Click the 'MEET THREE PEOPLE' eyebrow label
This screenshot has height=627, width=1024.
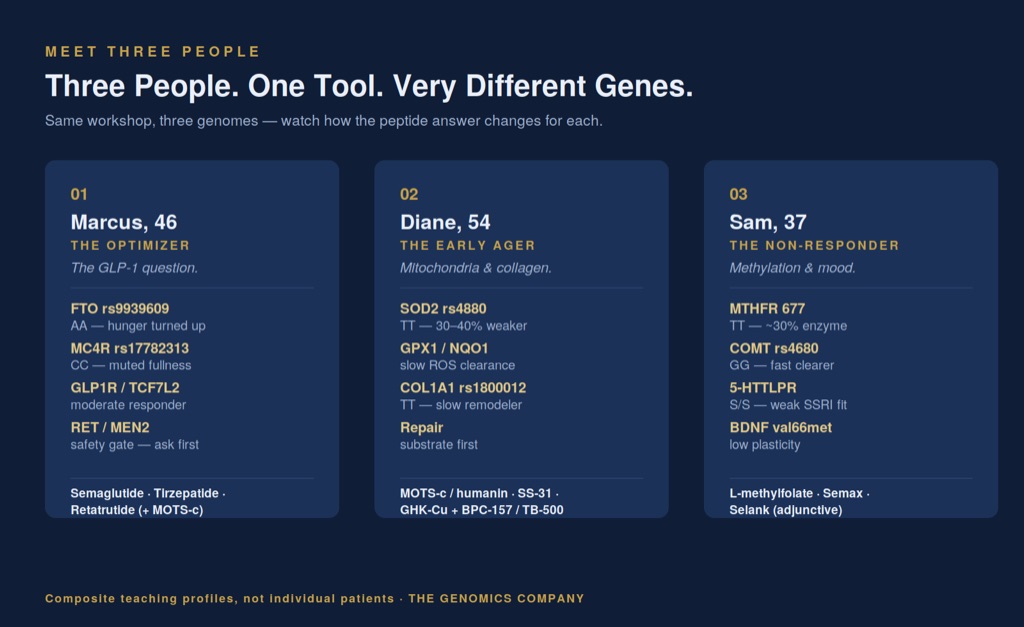(152, 52)
